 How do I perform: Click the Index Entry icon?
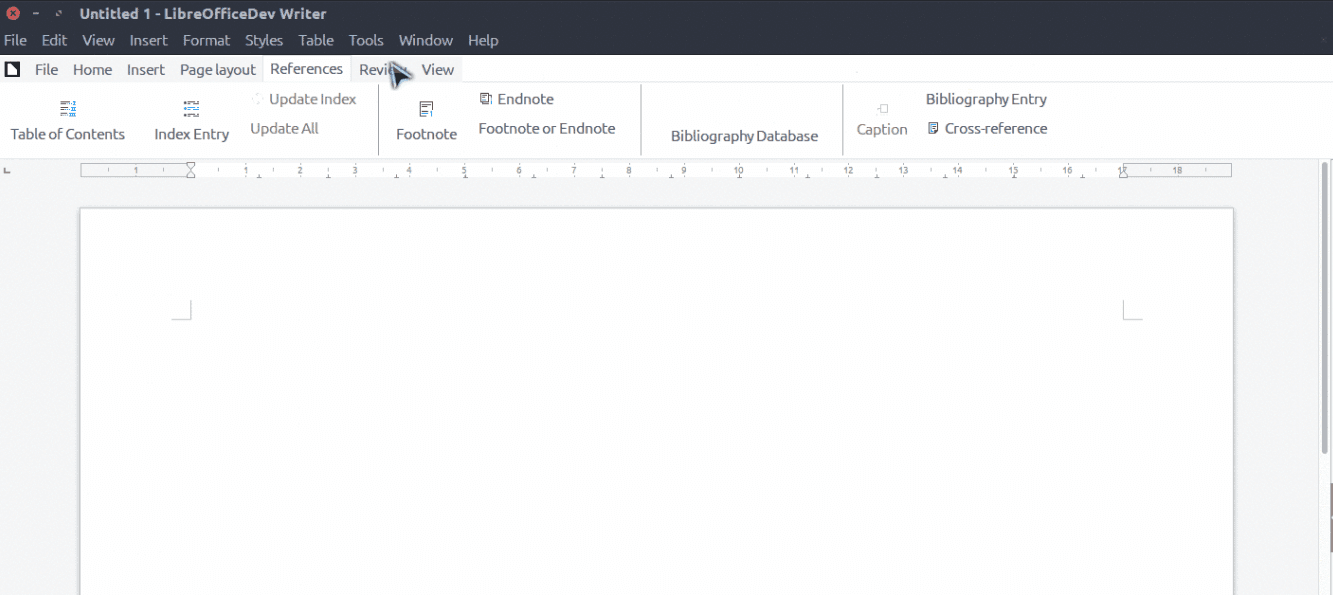[x=191, y=108]
